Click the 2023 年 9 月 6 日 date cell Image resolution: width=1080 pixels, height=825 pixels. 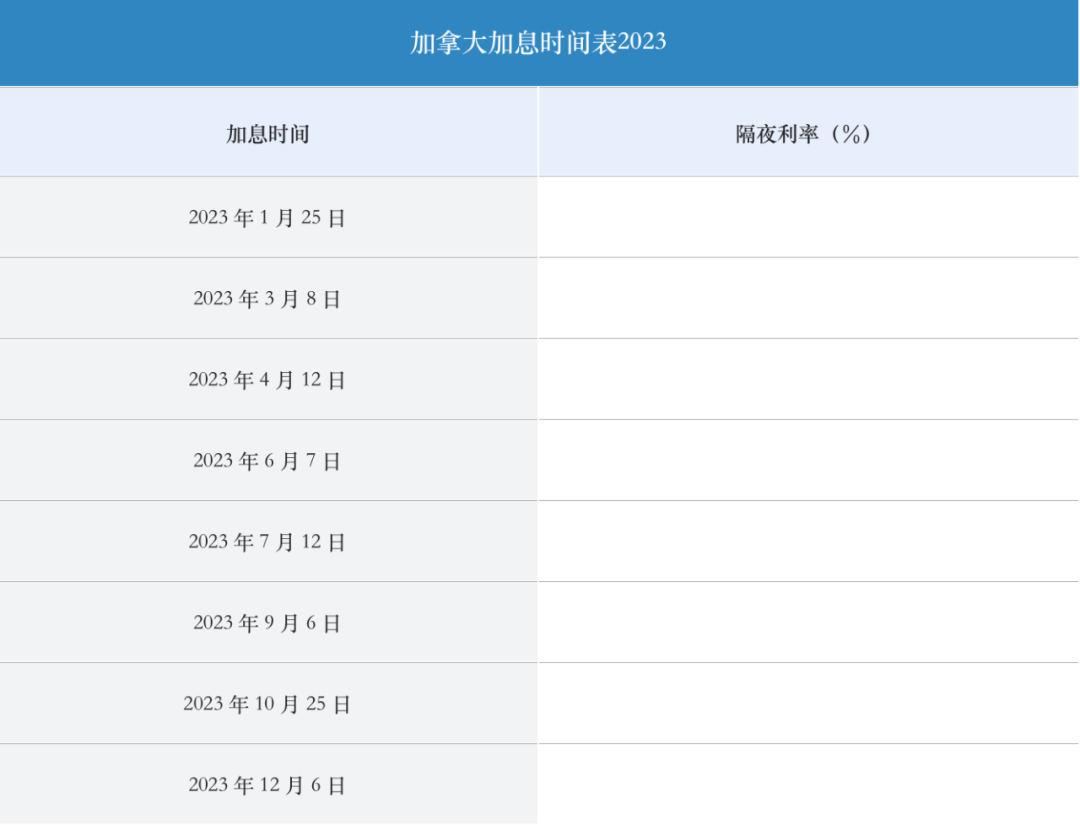[269, 623]
